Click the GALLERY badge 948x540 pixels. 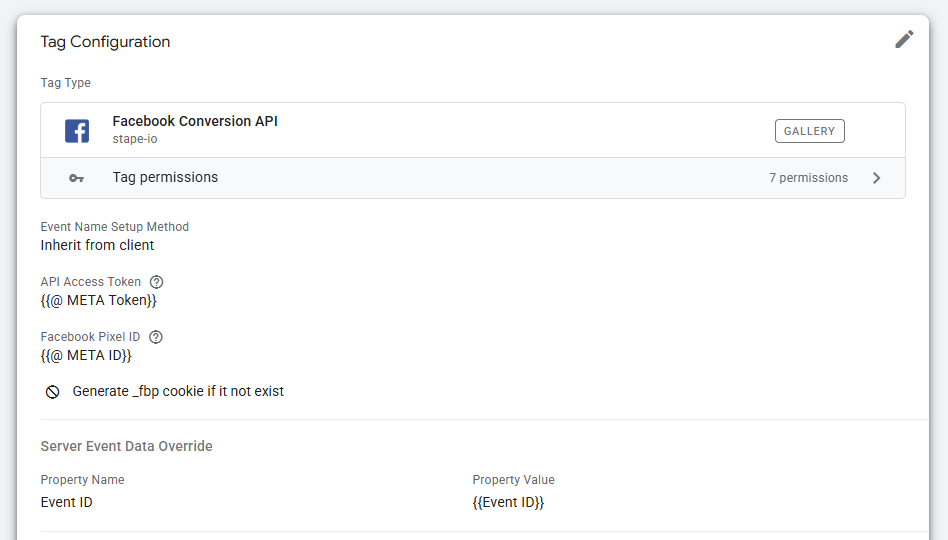[x=809, y=131]
